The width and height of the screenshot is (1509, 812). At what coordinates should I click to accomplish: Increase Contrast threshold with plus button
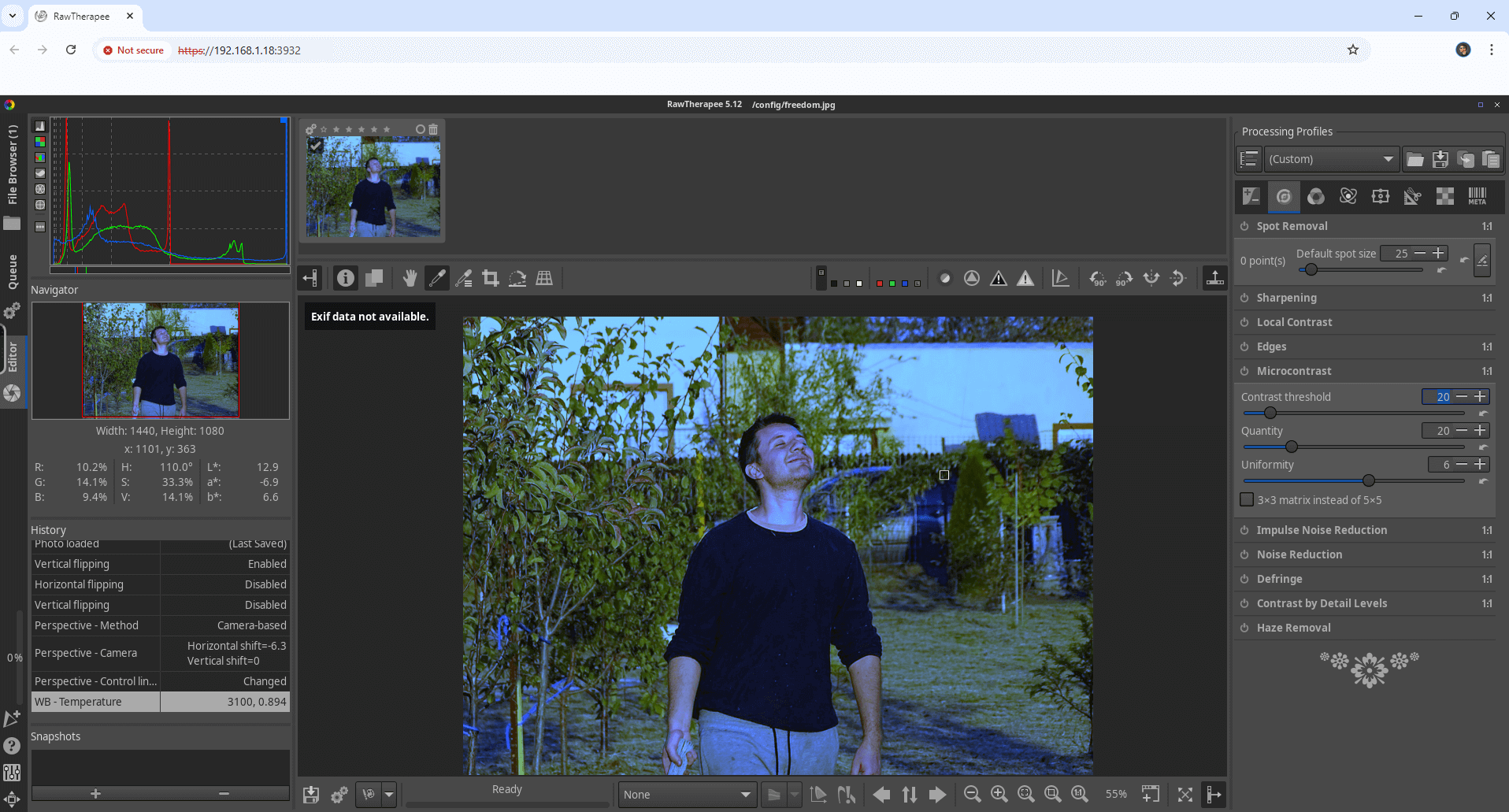1480,396
